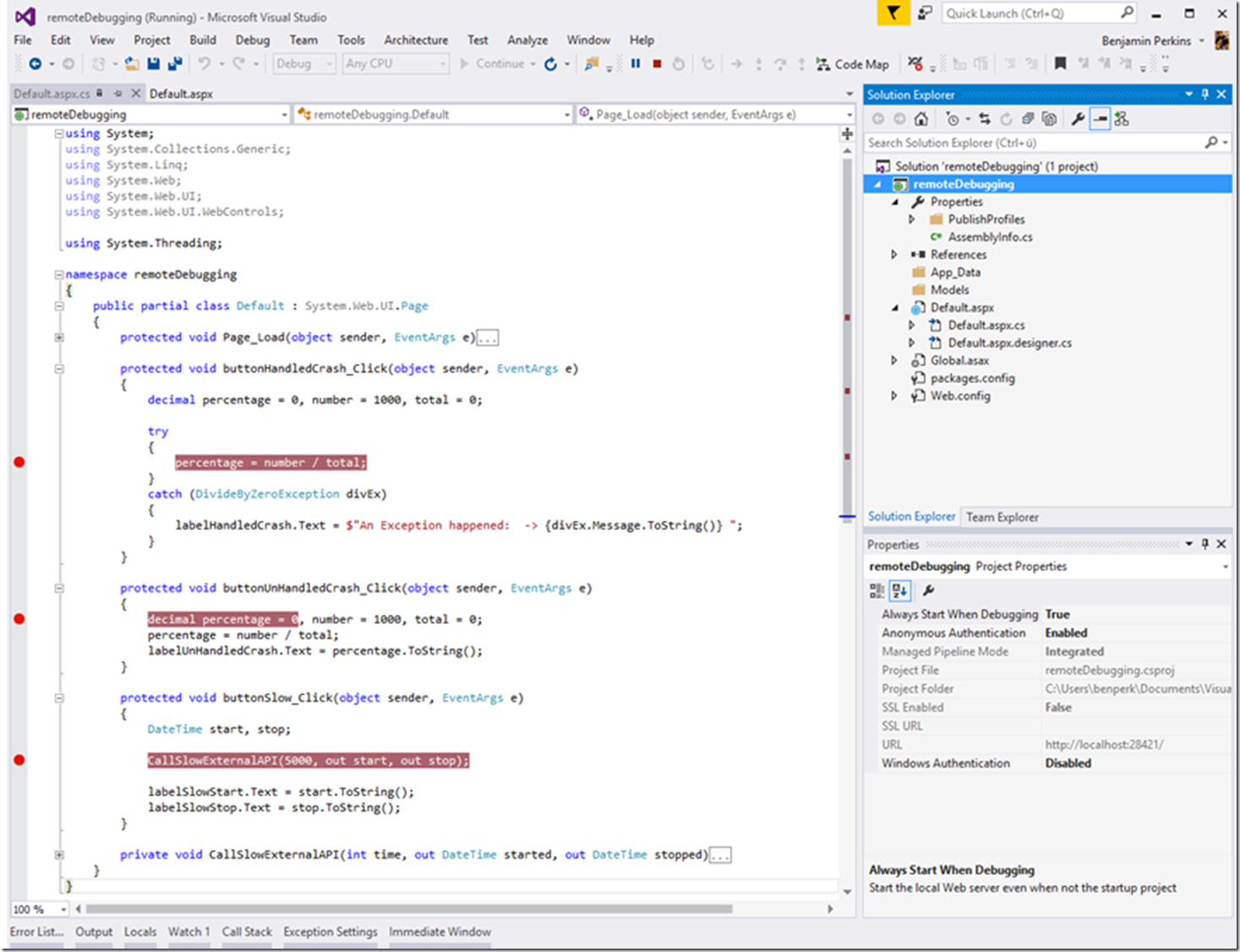Open the Exception Settings tab
Viewport: 1240px width, 952px height.
330,932
